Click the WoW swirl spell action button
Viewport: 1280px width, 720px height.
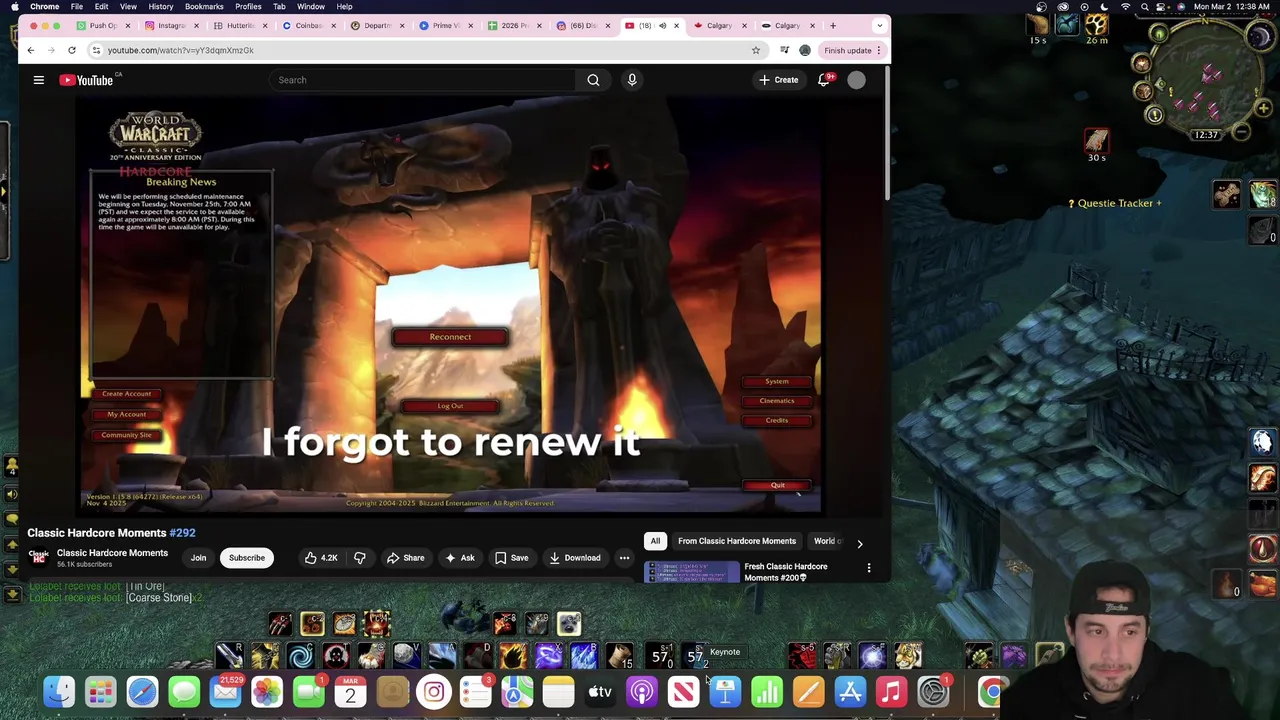click(301, 656)
